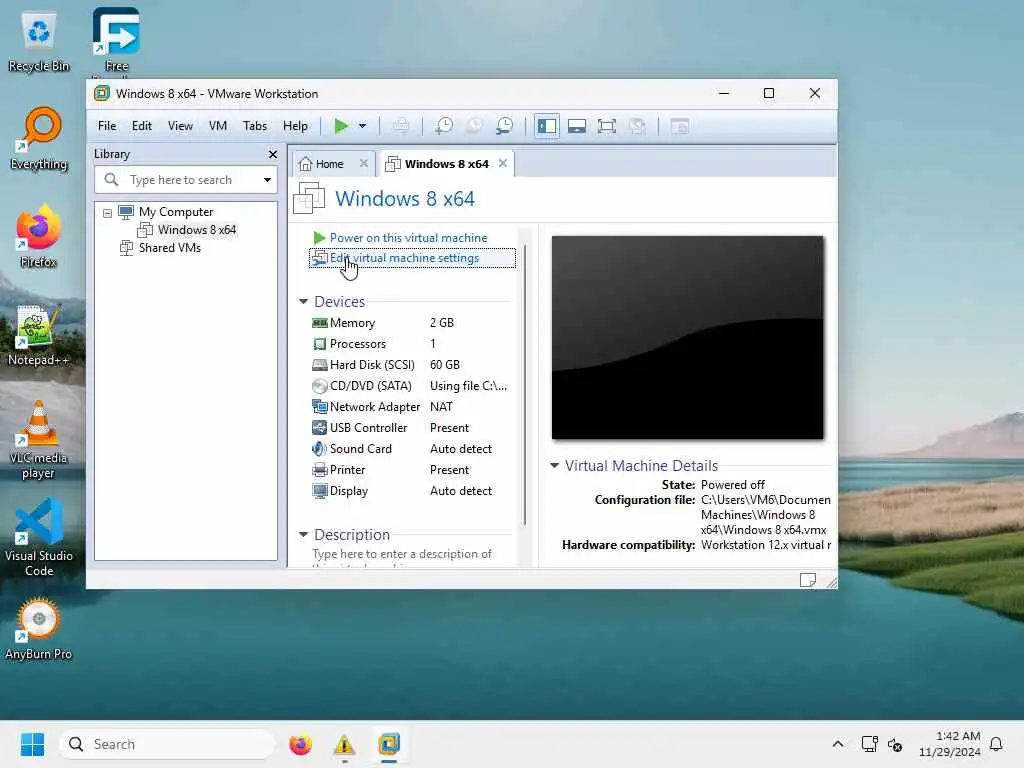Collapse the Virtual Machine Details section
The height and width of the screenshot is (768, 1024).
click(x=554, y=465)
